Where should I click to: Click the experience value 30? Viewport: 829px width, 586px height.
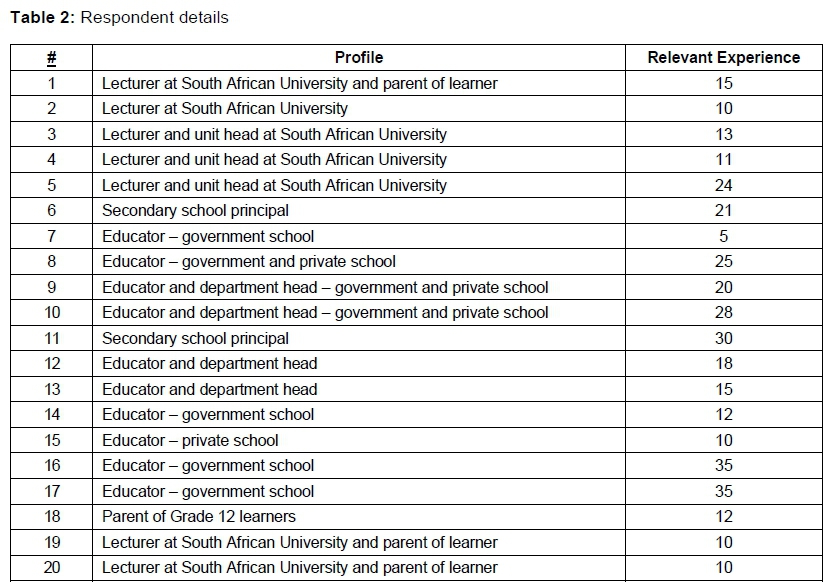click(x=723, y=338)
